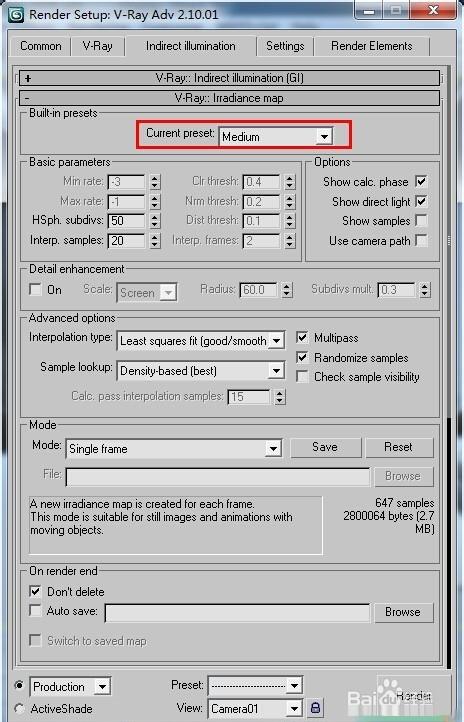The height and width of the screenshot is (722, 464).
Task: Click the Reset irradiance map button
Action: pyautogui.click(x=399, y=447)
